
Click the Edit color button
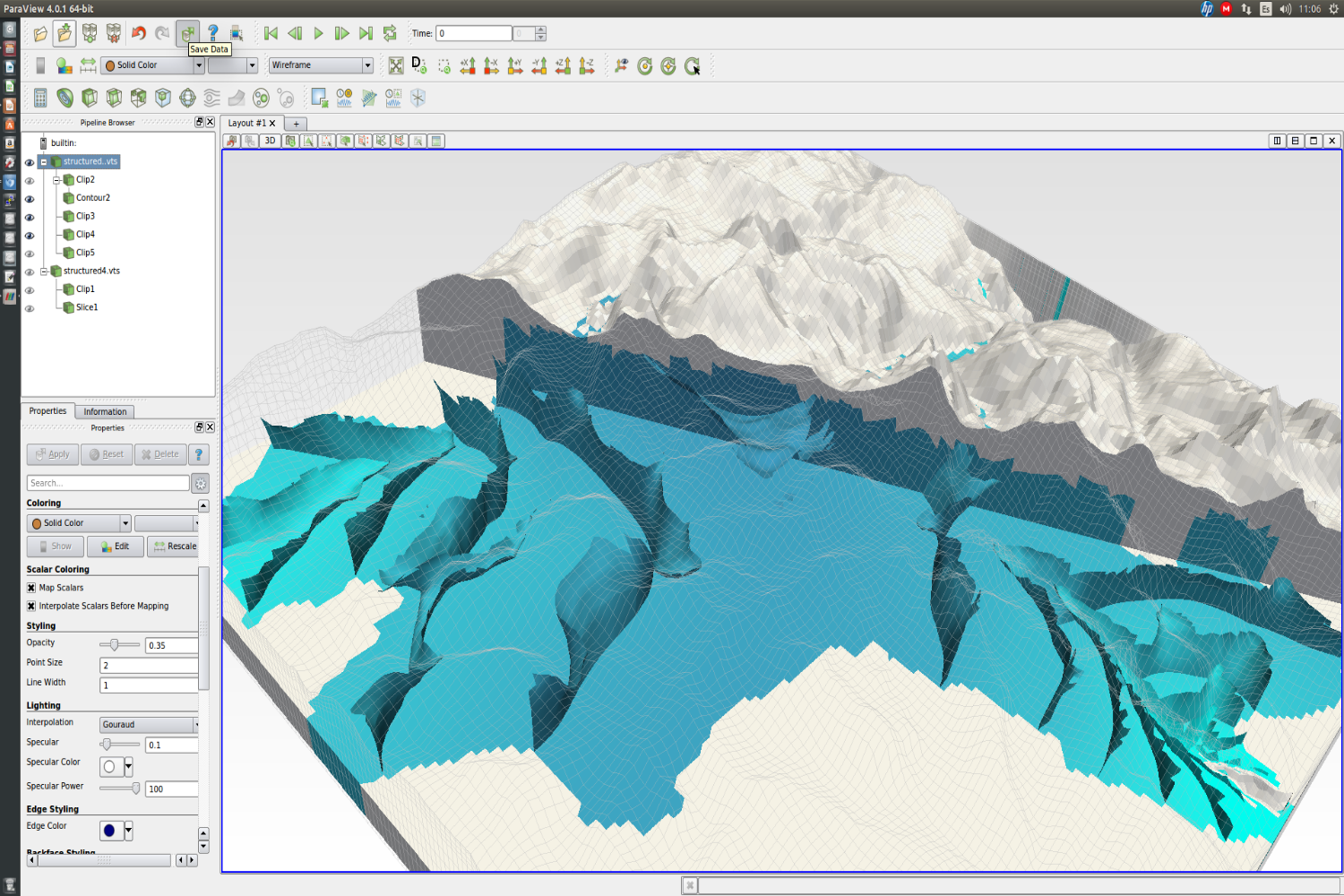115,547
